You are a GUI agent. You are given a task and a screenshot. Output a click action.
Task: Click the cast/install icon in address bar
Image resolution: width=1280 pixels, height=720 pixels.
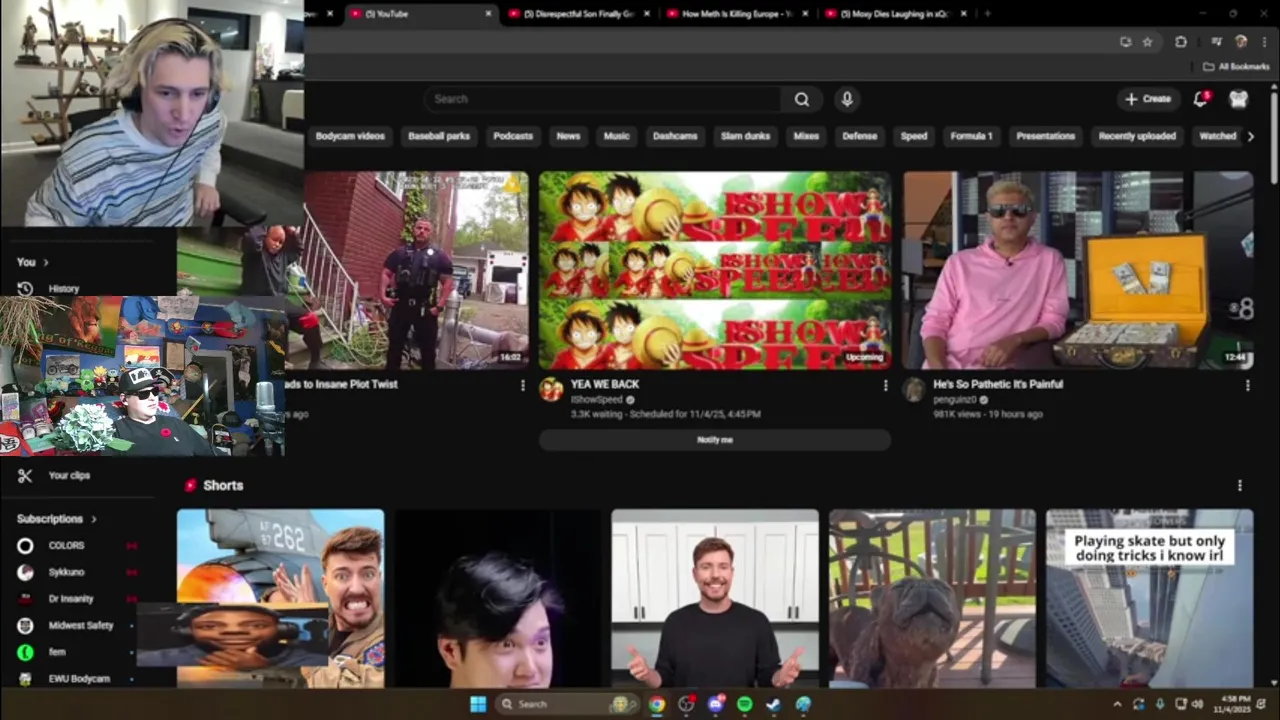[1126, 42]
